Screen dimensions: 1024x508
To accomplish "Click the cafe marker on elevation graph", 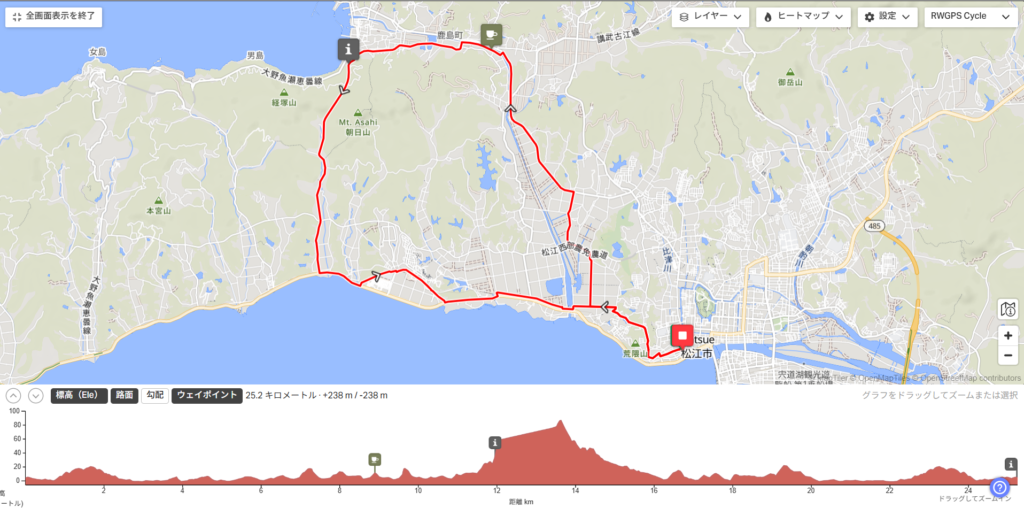I will click(x=374, y=459).
